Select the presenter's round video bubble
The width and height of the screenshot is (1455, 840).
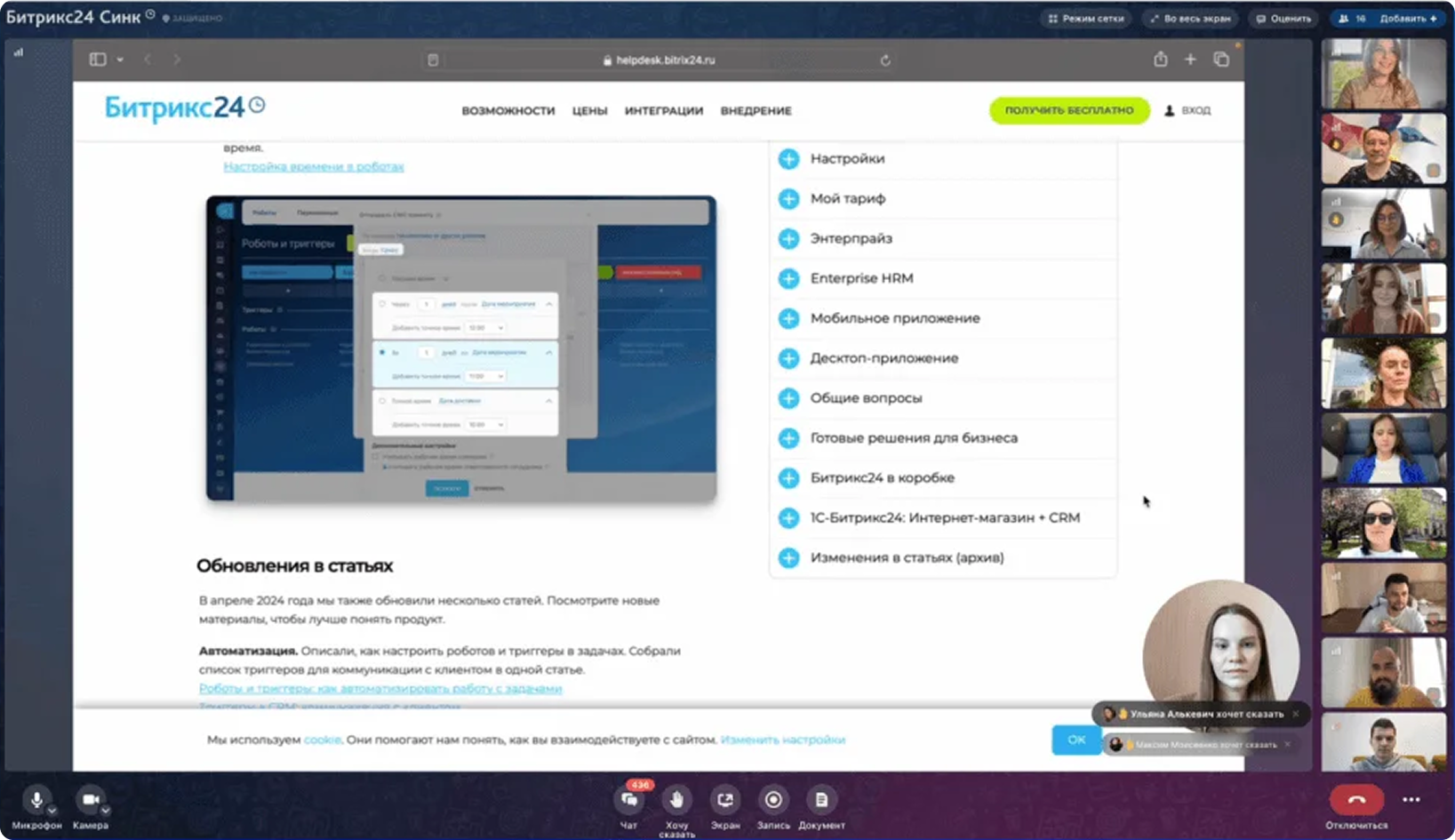click(x=1221, y=655)
